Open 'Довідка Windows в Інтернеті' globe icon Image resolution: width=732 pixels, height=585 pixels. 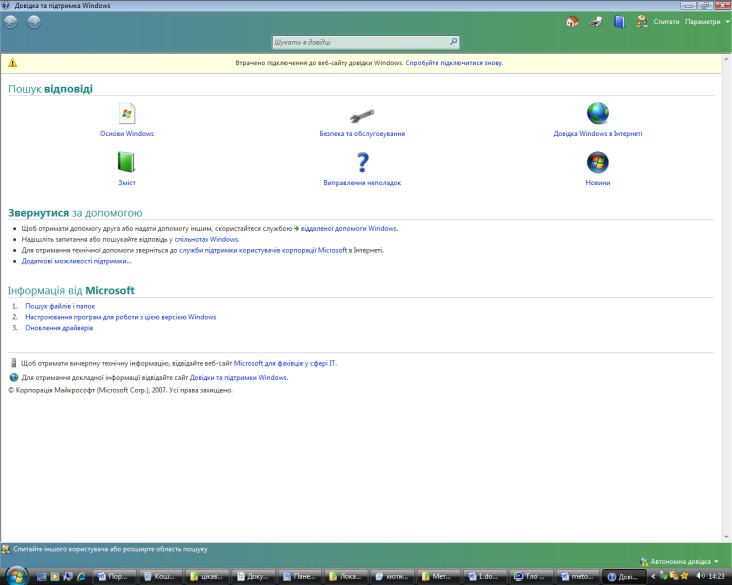(x=598, y=113)
